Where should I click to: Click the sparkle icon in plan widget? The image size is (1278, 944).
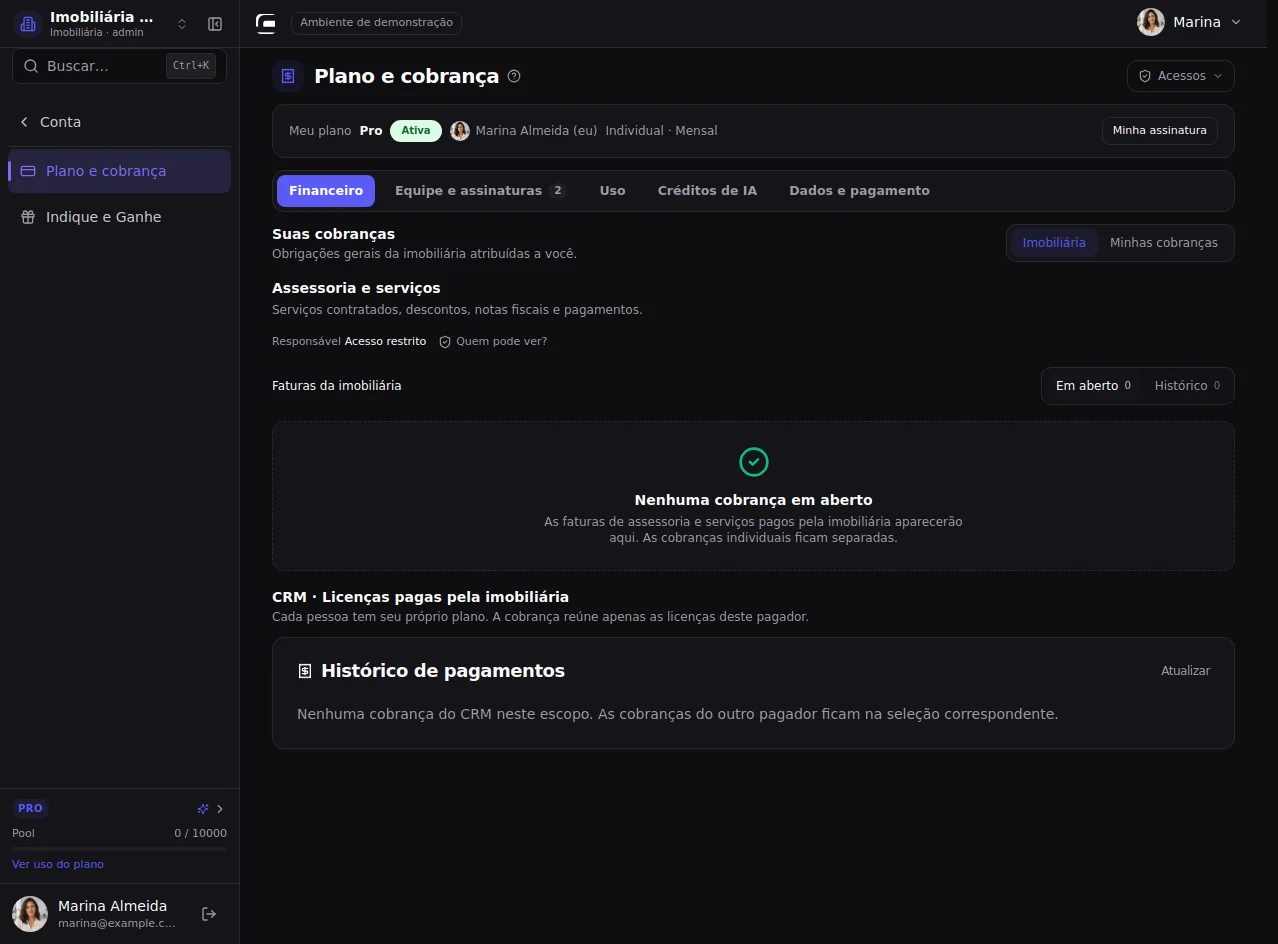point(203,809)
